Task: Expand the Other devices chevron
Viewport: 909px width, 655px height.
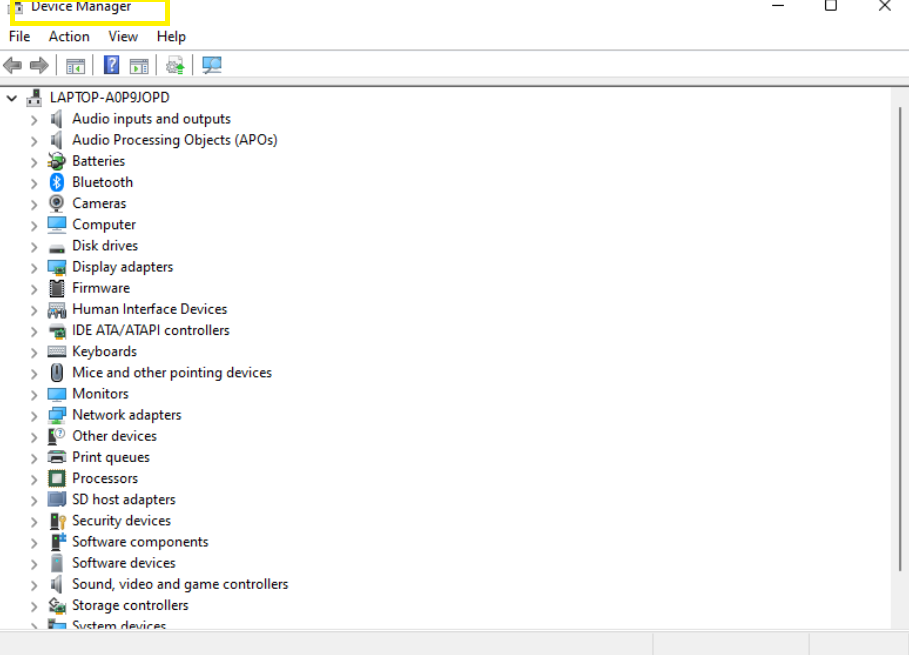Action: click(34, 437)
